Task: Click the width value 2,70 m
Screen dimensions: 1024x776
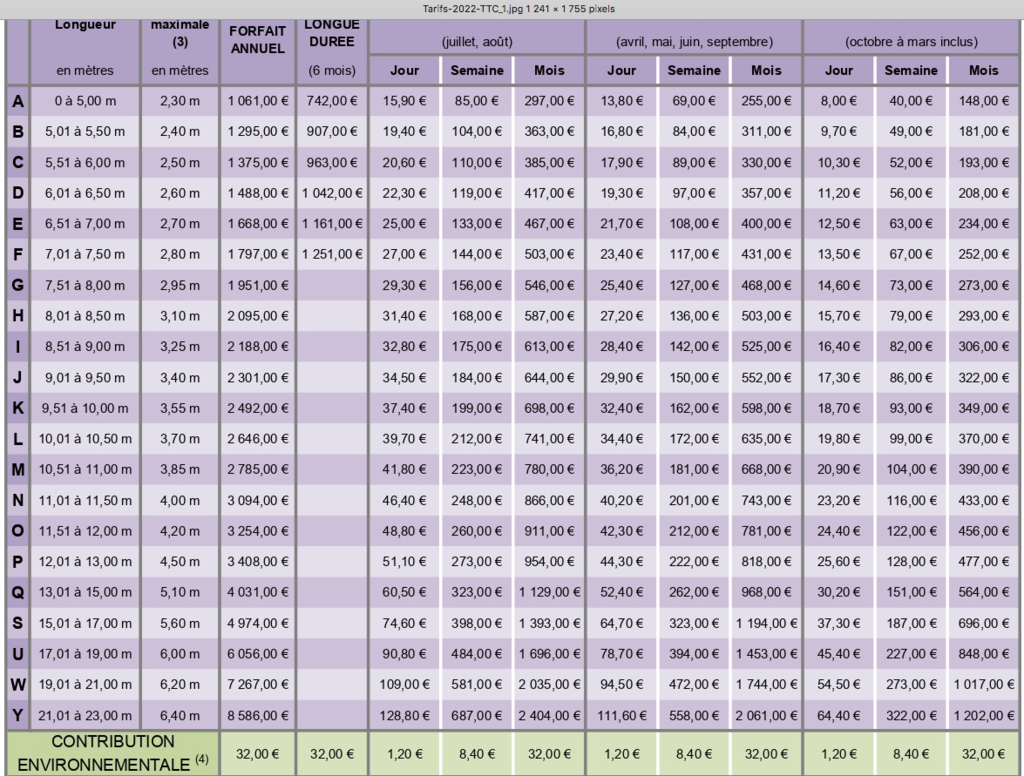Action: [x=180, y=224]
